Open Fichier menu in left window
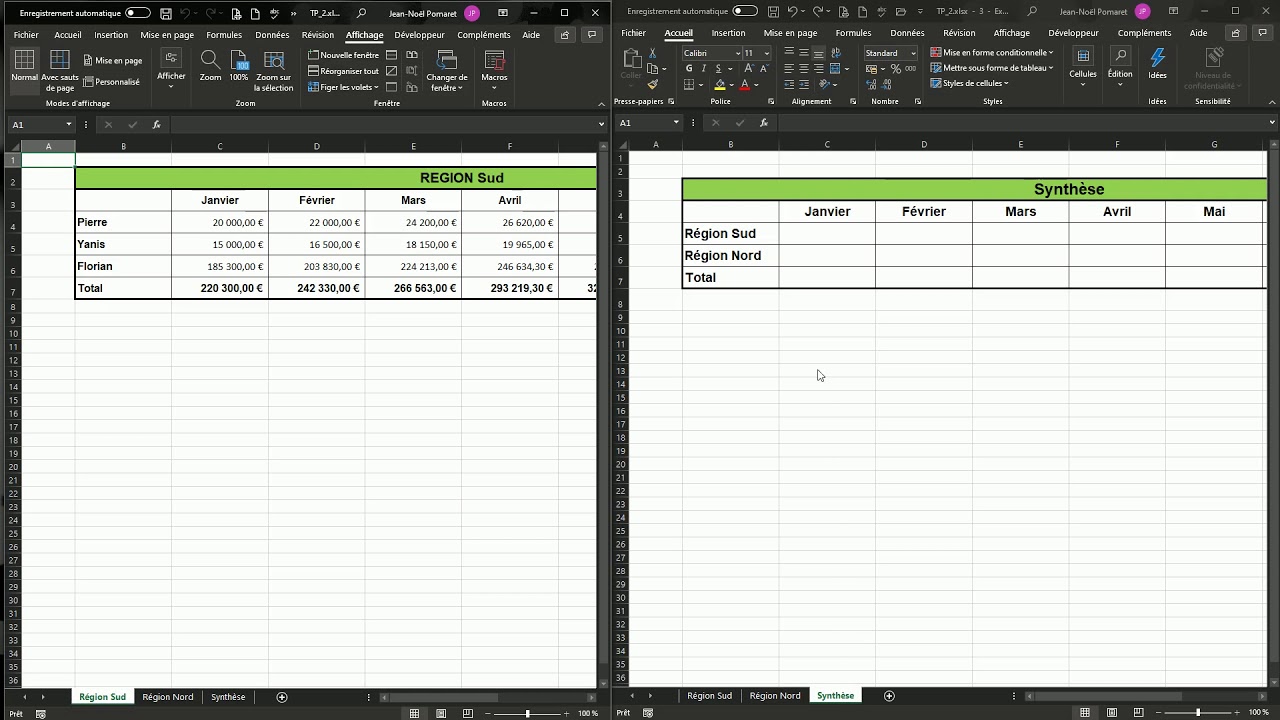The width and height of the screenshot is (1280, 720). tap(26, 35)
